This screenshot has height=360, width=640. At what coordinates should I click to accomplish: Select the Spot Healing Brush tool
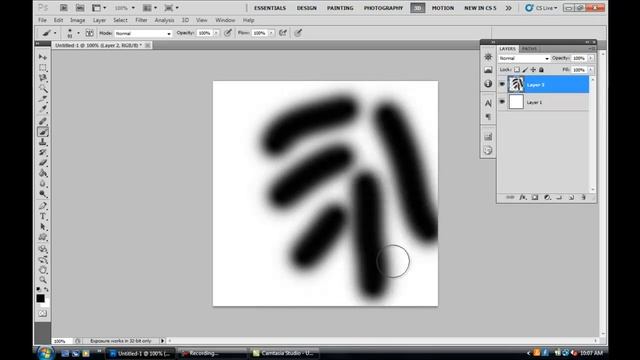coord(42,121)
